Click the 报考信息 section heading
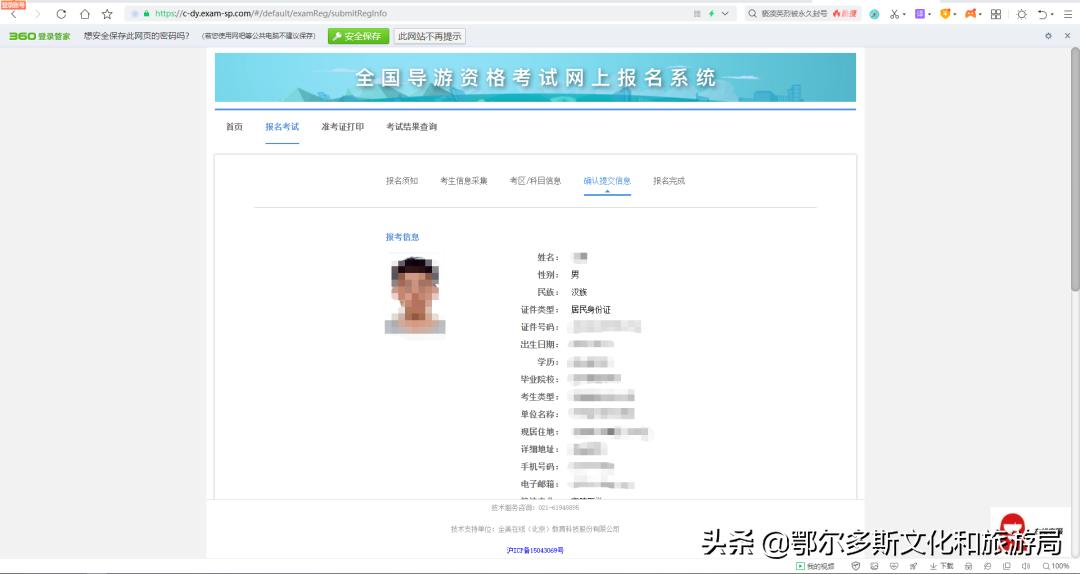Screen dimensions: 1080x574 pos(402,237)
